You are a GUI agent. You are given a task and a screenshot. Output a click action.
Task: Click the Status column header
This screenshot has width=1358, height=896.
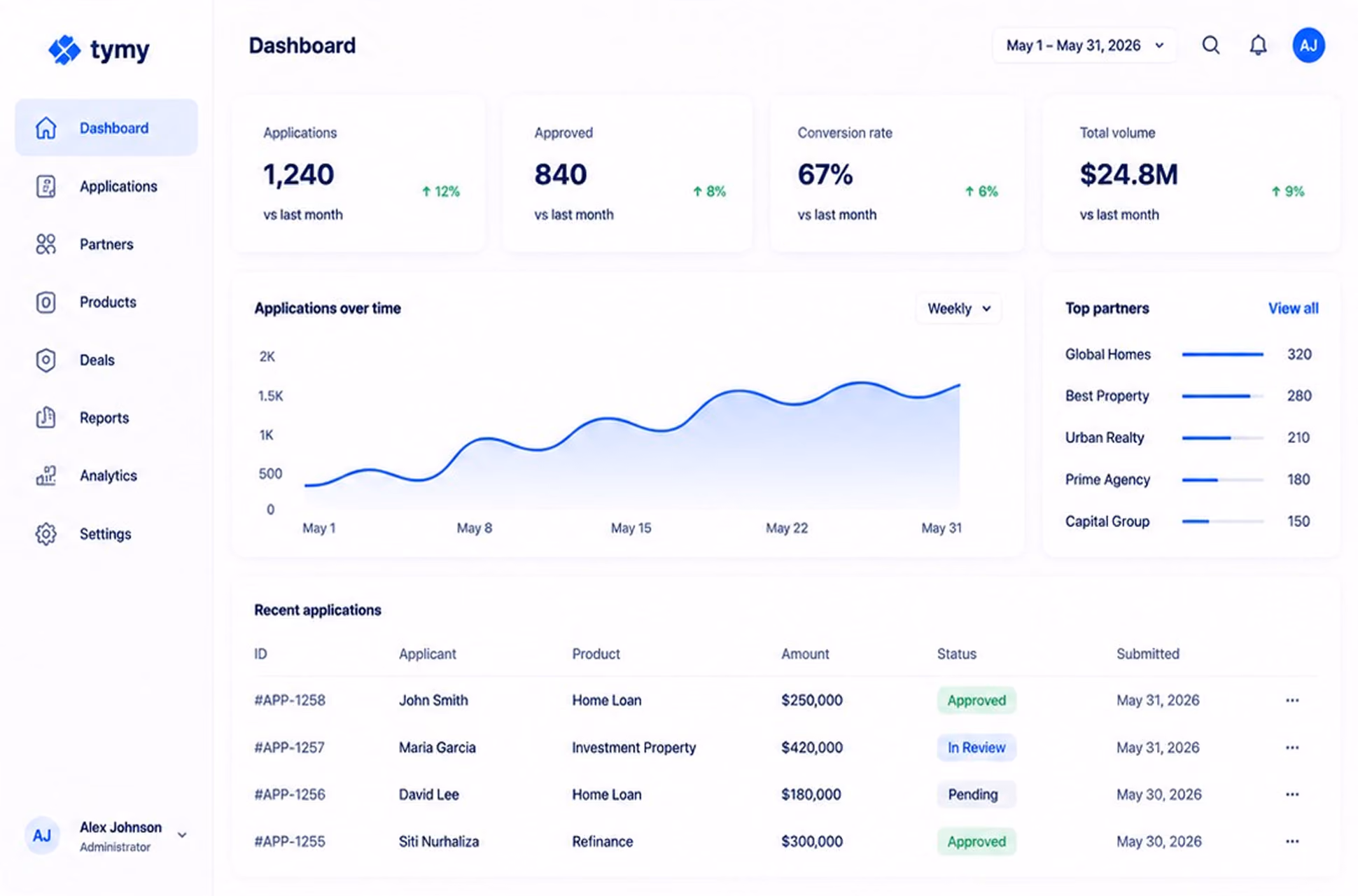pyautogui.click(x=956, y=654)
